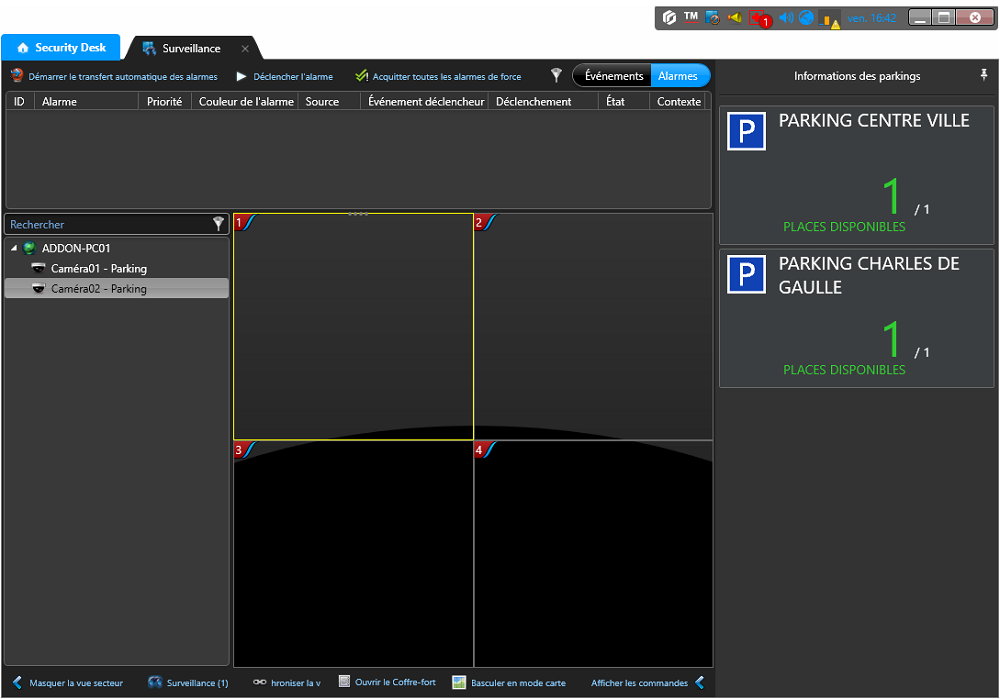This screenshot has width=1000, height=699.
Task: Switch to the Security Desk tab
Action: point(61,48)
